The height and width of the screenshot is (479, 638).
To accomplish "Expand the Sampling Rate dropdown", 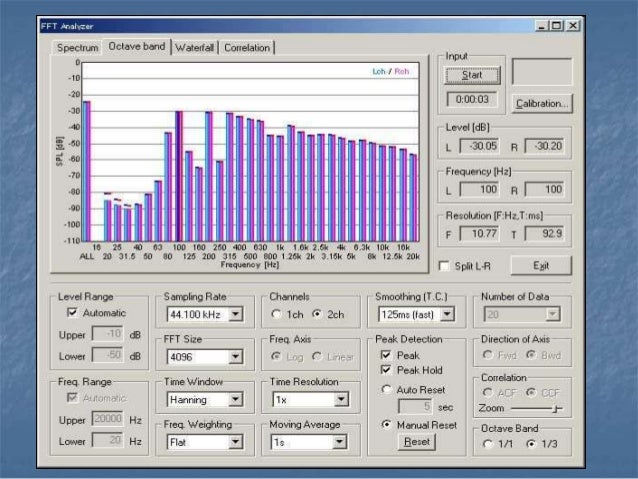I will [x=235, y=315].
